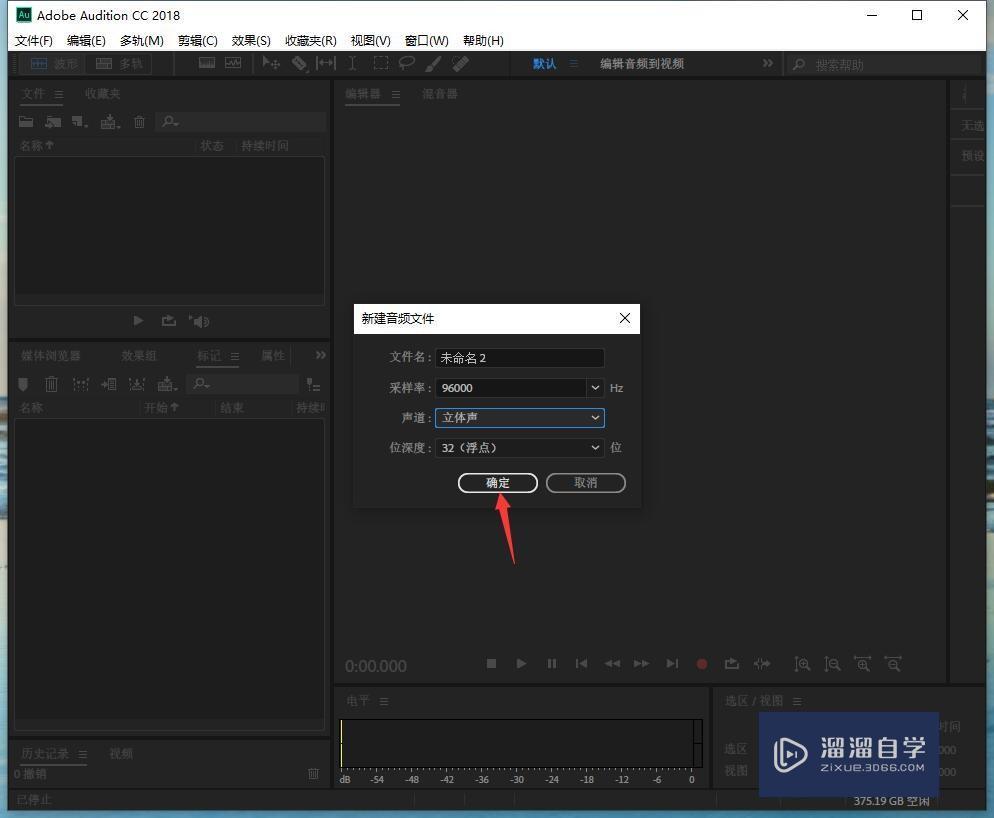This screenshot has width=994, height=818.
Task: Open the 帮助(H) menu
Action: 483,41
